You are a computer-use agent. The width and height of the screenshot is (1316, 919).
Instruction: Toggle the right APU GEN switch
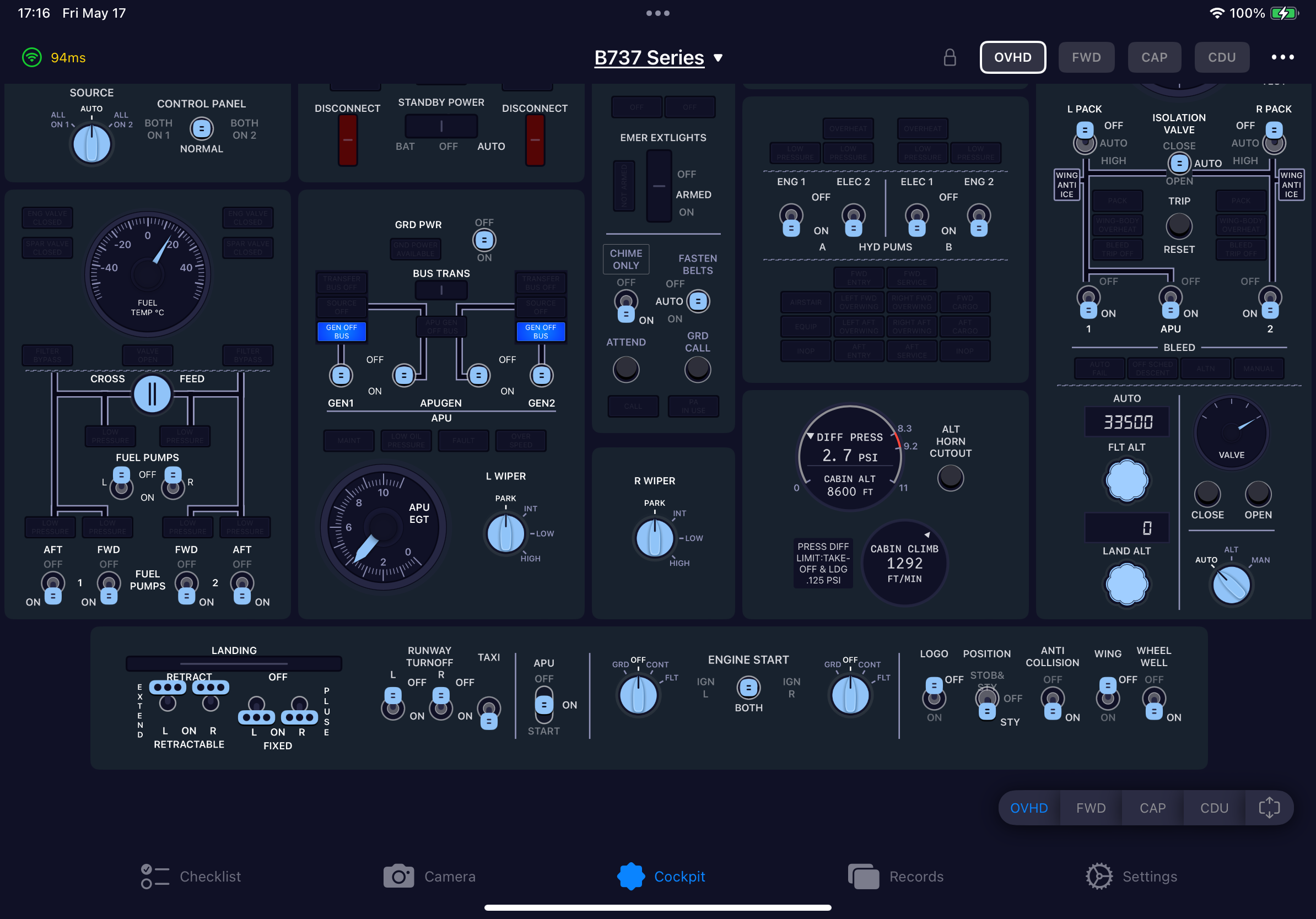478,375
